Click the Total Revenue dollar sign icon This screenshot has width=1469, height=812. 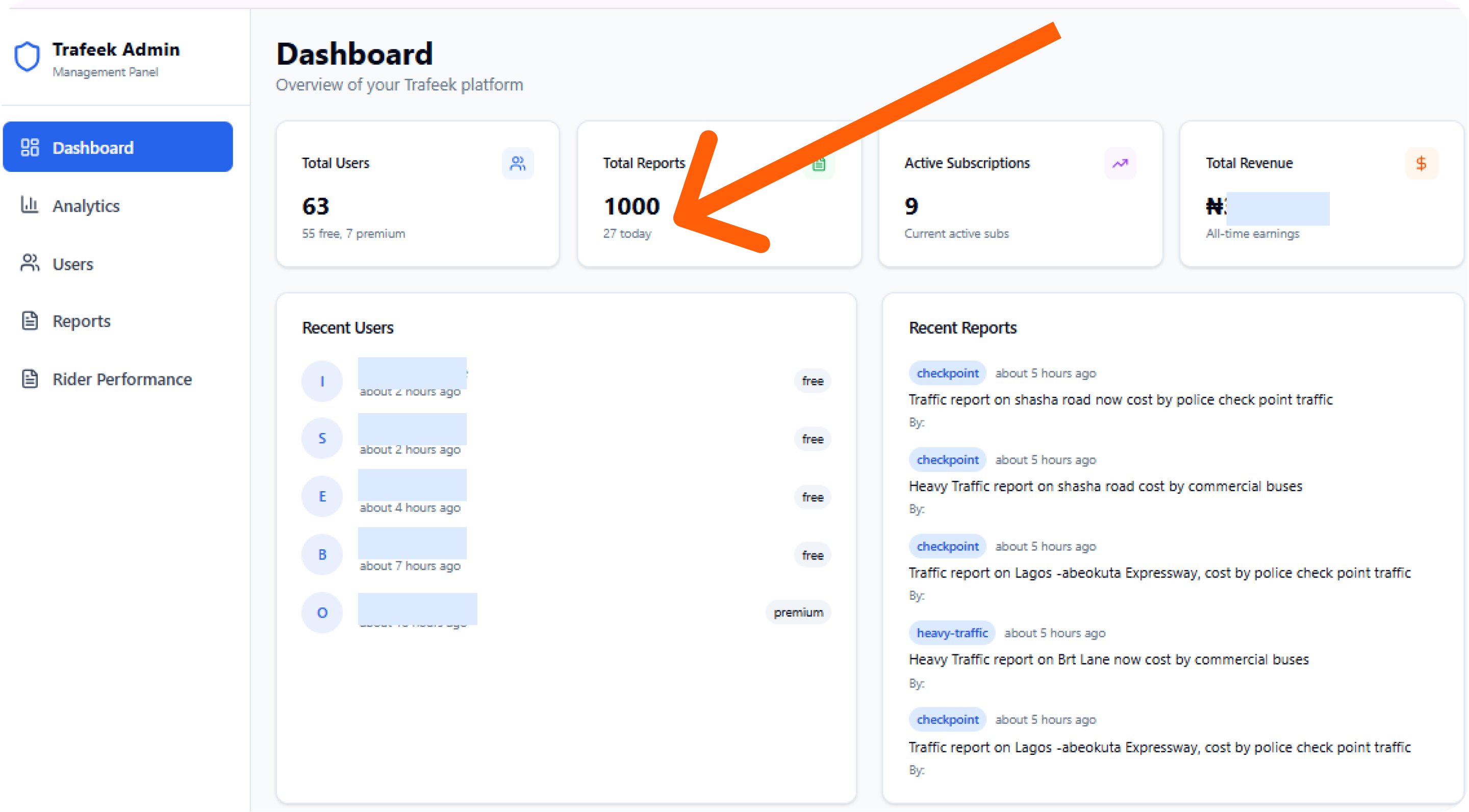(1421, 164)
